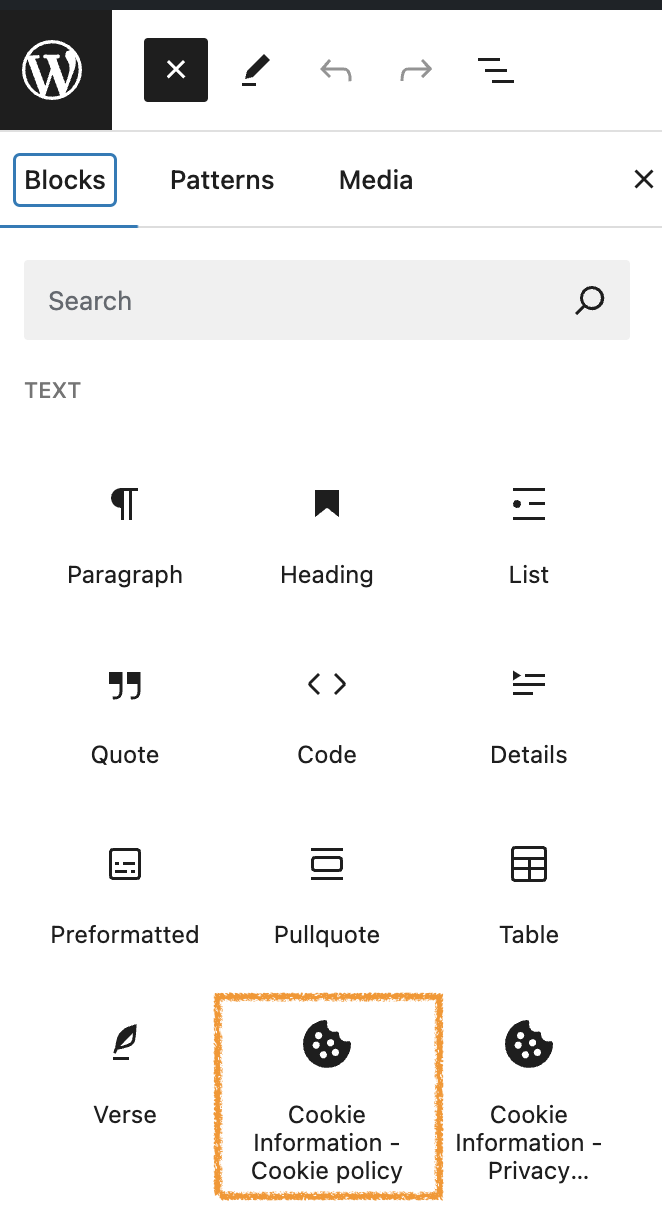This screenshot has height=1206, width=662.
Task: Switch to the Patterns tab
Action: tap(221, 180)
